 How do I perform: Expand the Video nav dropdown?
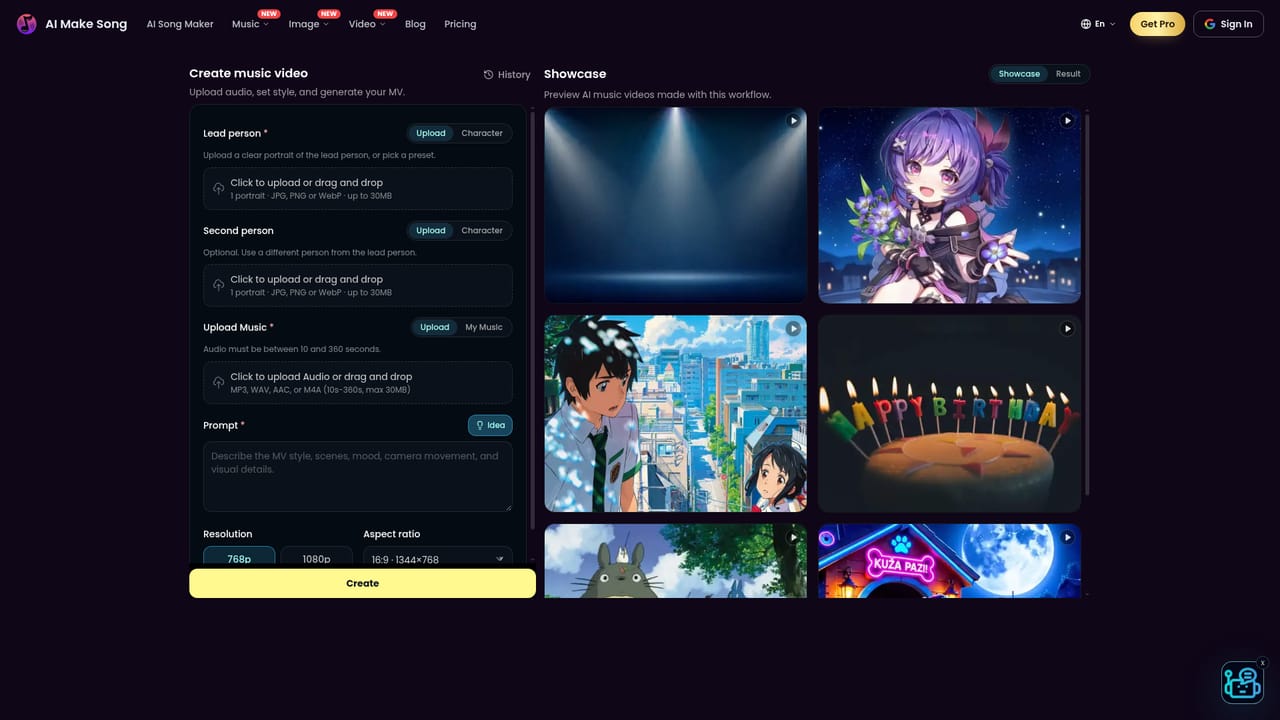pyautogui.click(x=367, y=24)
